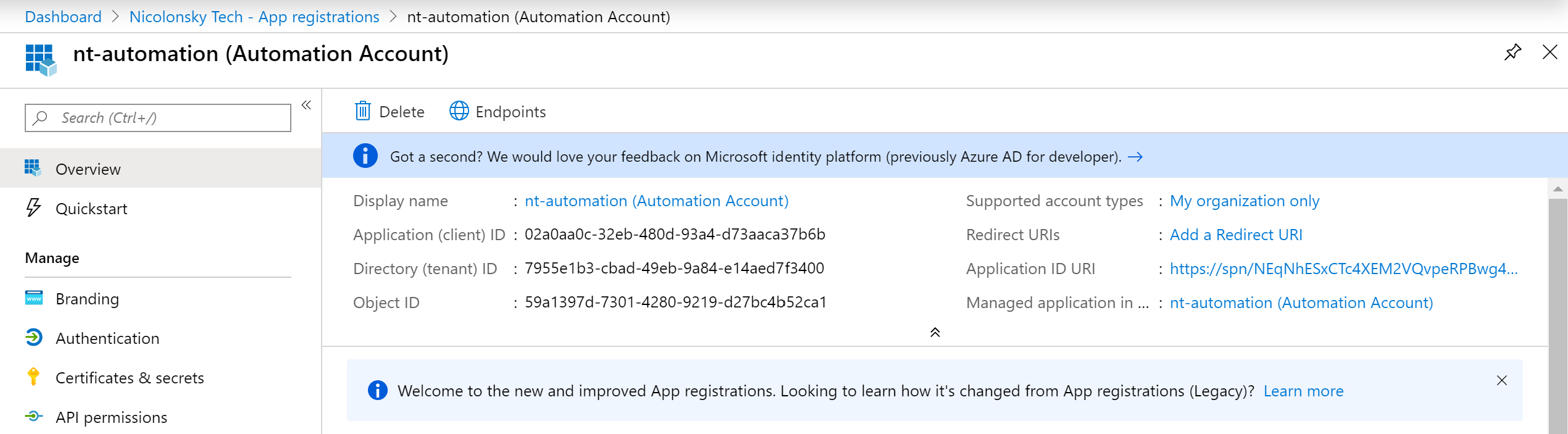Open Learn more about App registrations
This screenshot has width=1568, height=434.
coord(1303,391)
